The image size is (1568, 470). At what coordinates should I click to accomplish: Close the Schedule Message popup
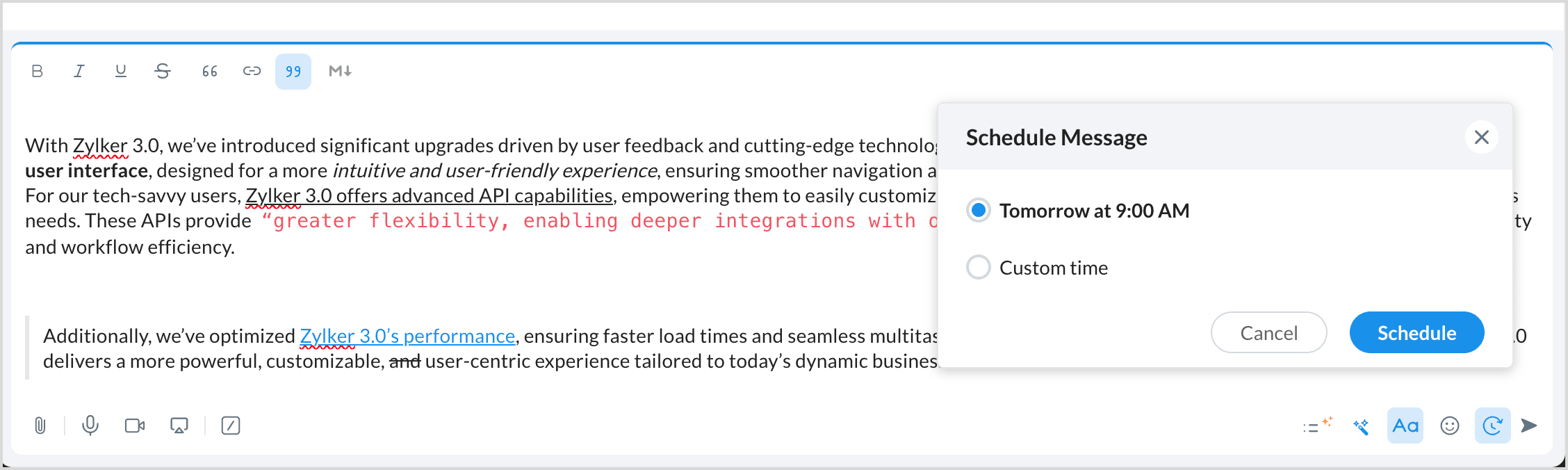pos(1482,137)
